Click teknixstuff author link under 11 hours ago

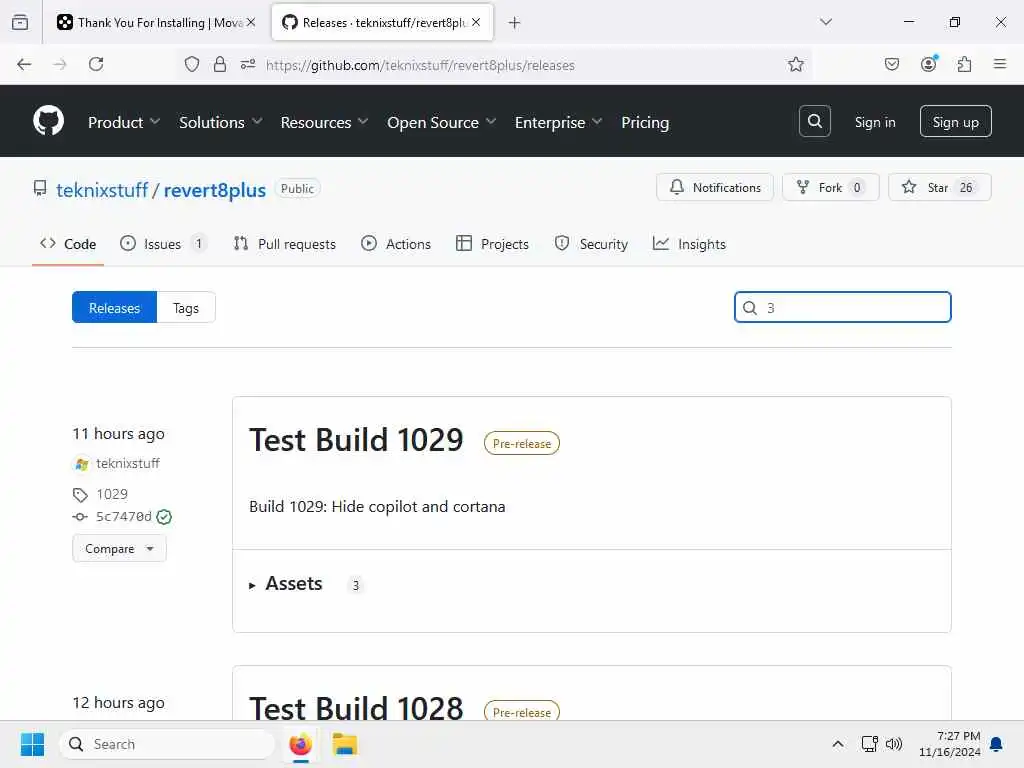[127, 464]
